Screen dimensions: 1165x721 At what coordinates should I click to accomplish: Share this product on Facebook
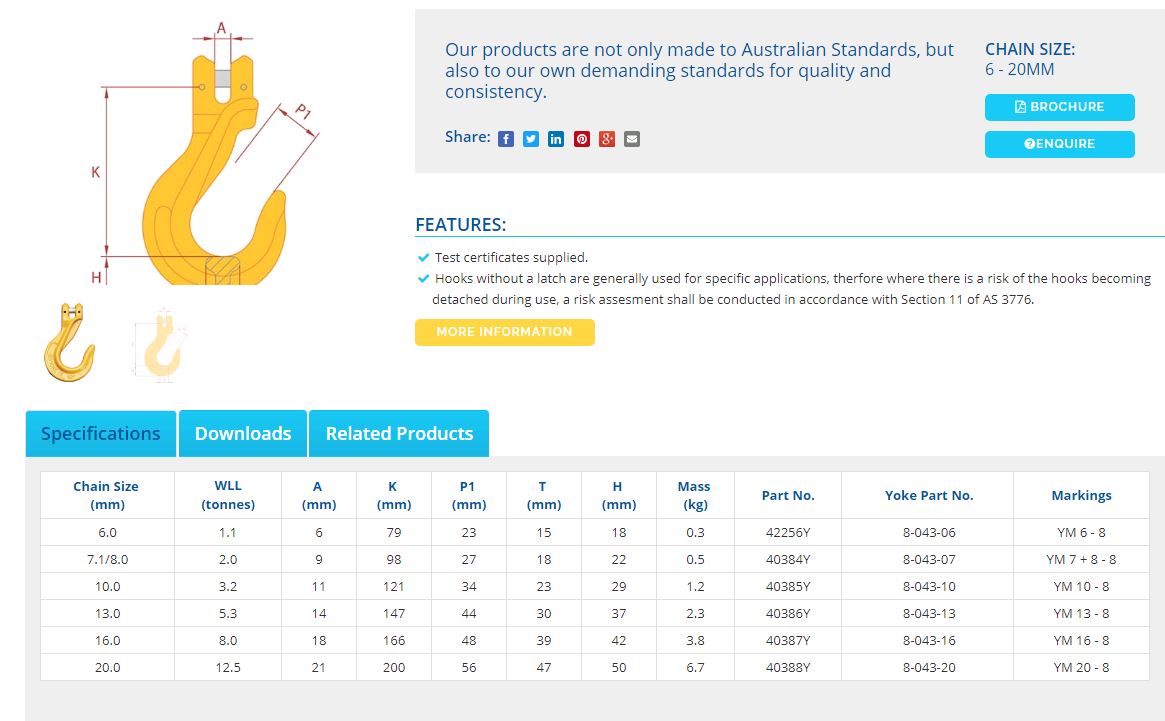506,139
